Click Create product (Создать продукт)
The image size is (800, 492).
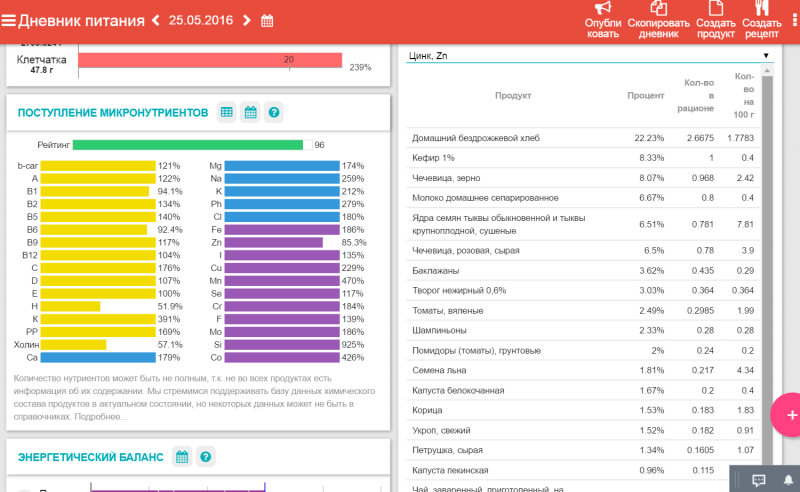pos(715,20)
